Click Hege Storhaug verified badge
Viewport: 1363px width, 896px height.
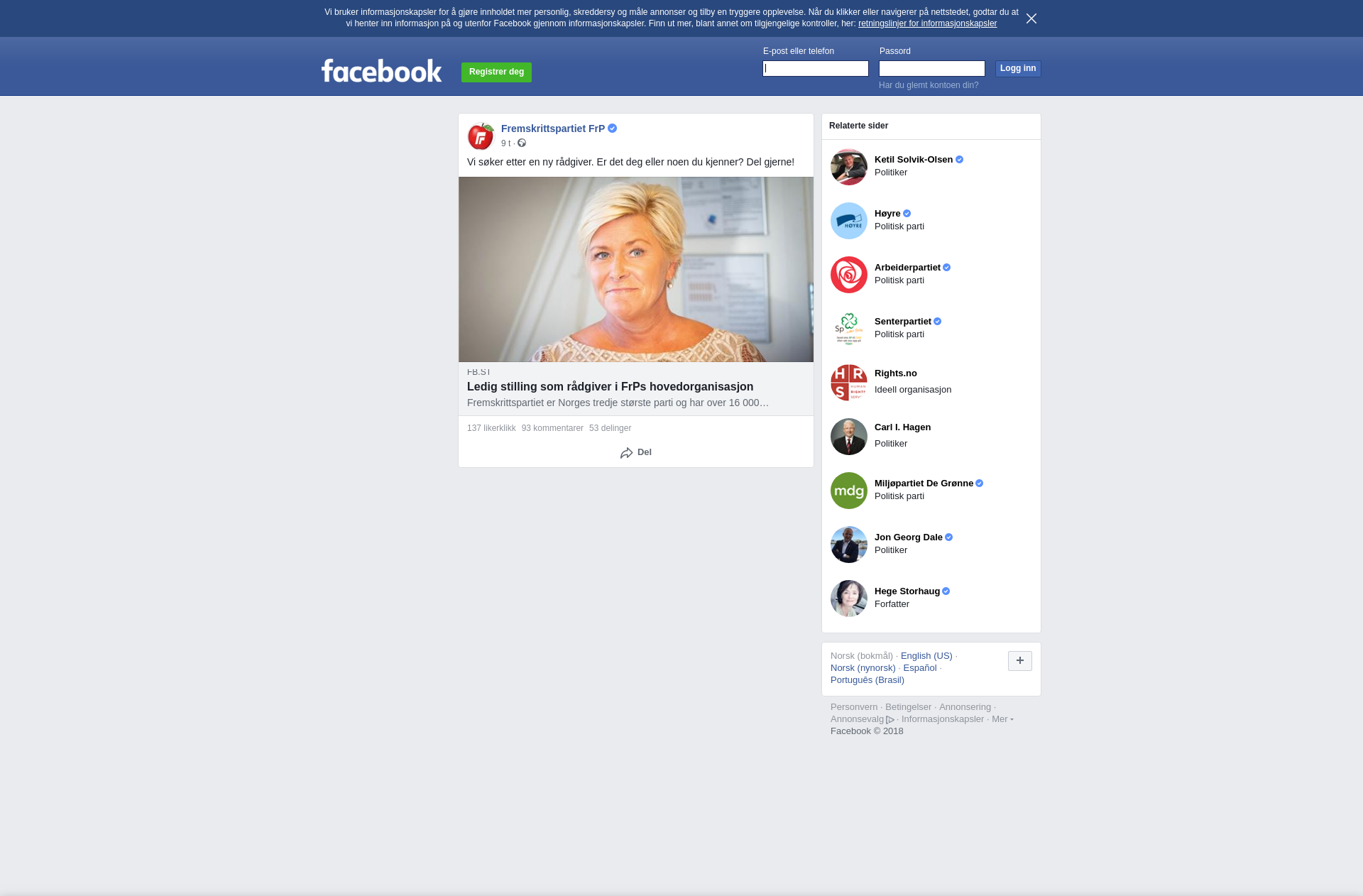click(946, 591)
